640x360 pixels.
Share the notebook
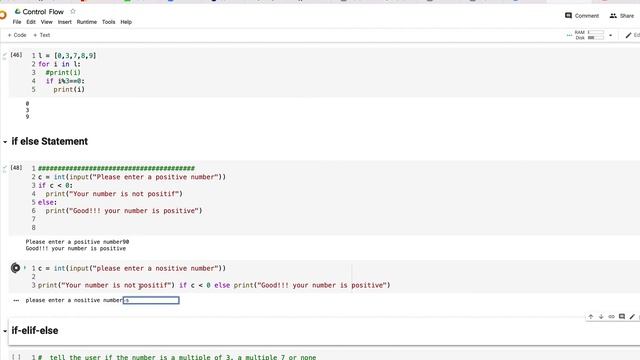tap(622, 16)
